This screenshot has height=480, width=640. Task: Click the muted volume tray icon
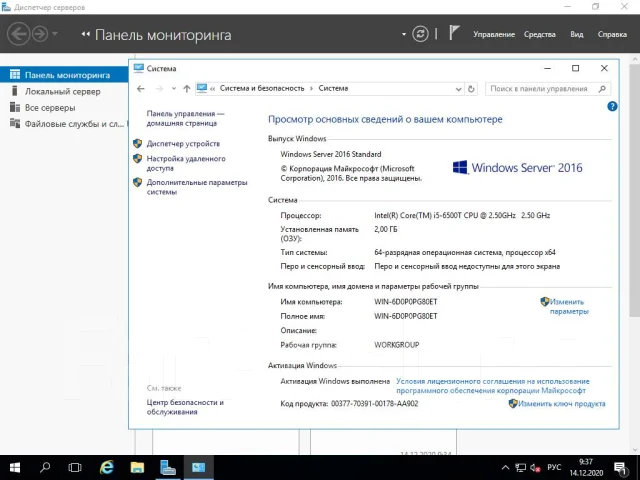(x=535, y=468)
